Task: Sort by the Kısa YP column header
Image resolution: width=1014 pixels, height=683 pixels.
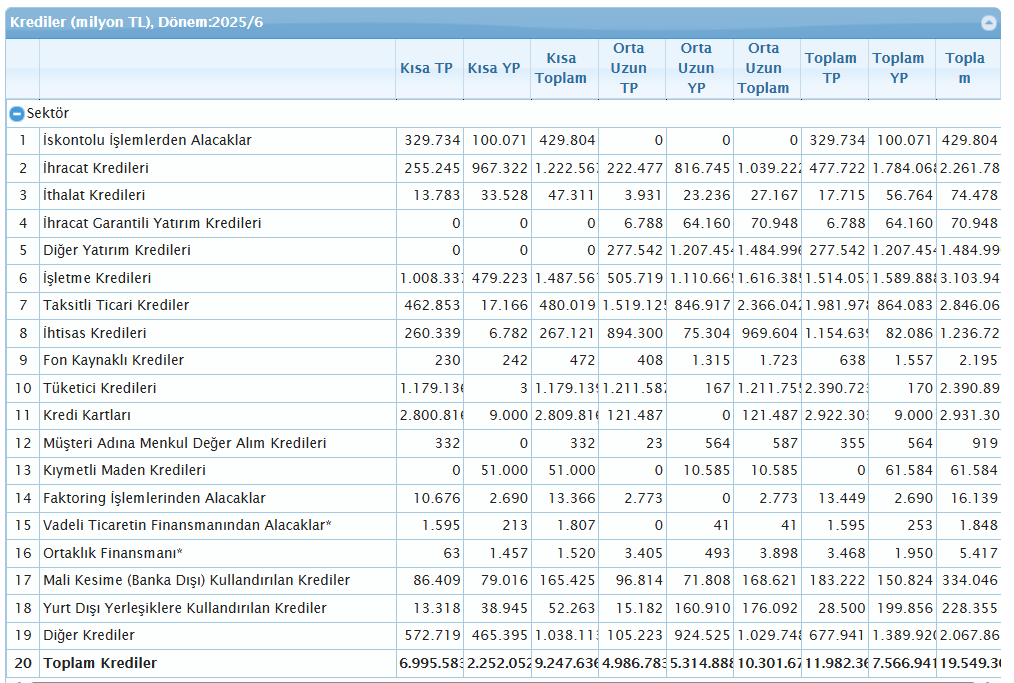Action: 494,67
